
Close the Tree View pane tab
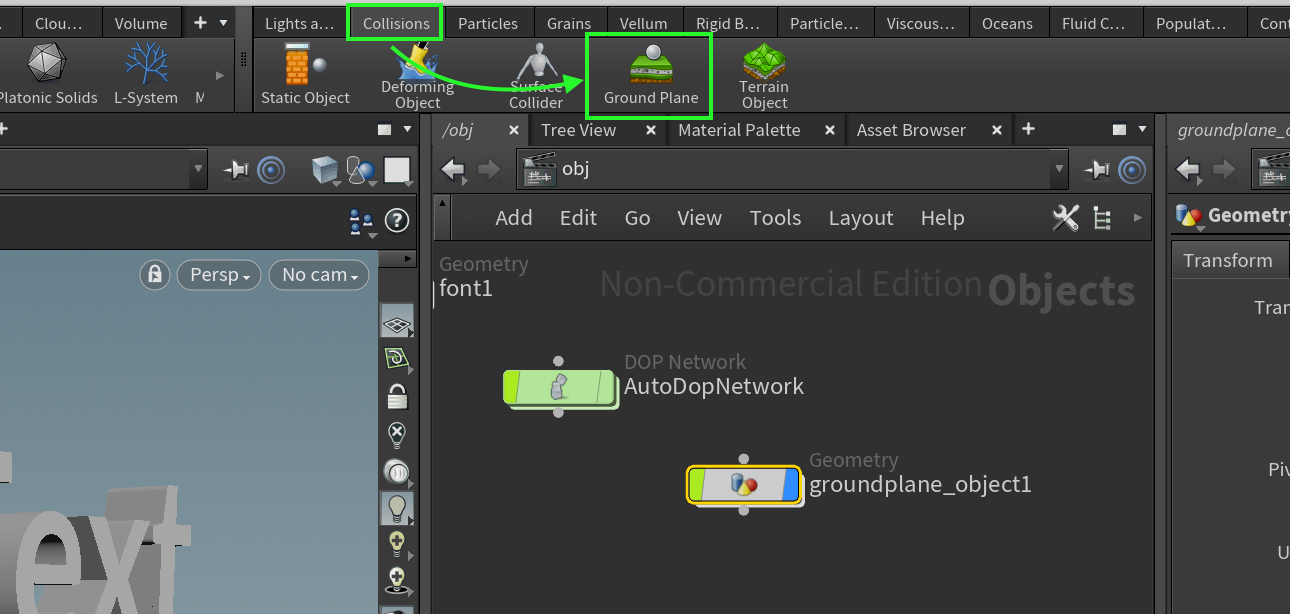[650, 130]
